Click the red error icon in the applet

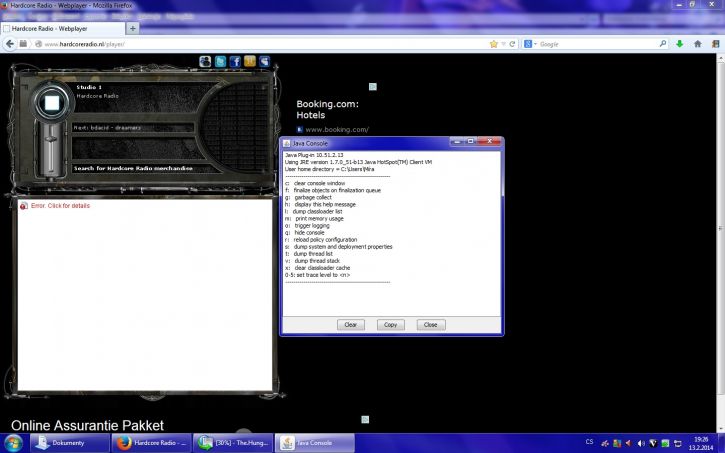coord(24,206)
